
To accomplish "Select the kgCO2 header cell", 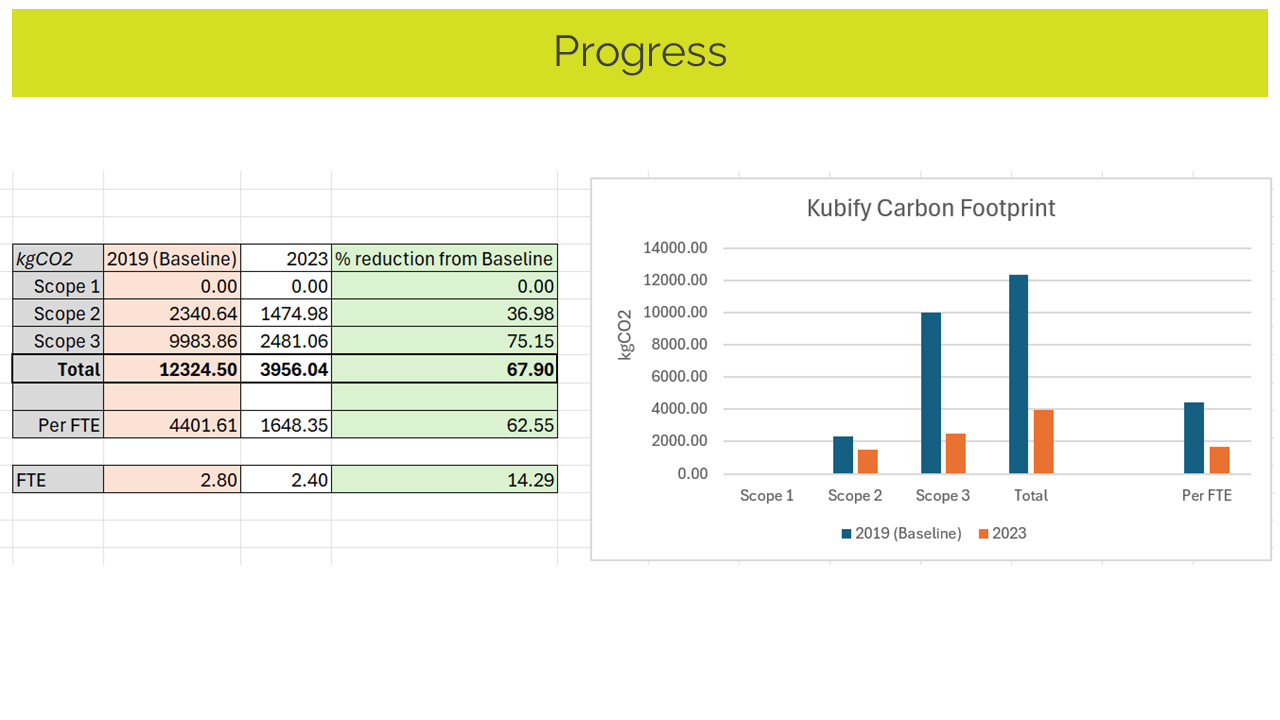I will 58,258.
